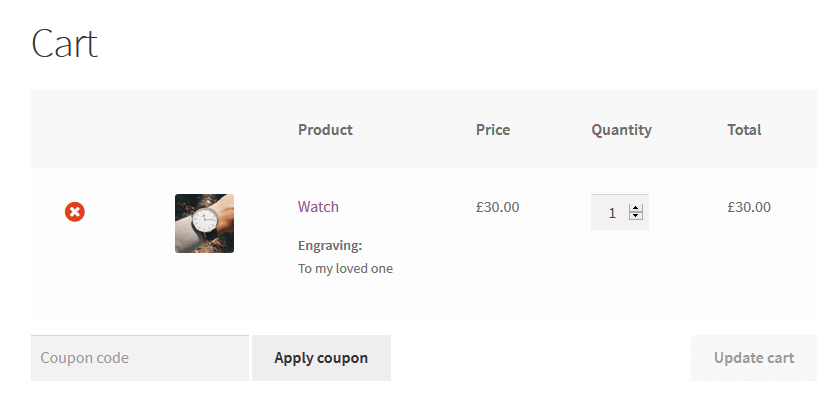The image size is (839, 405).
Task: Click the 'To my loved one' engraving text
Action: pos(345,269)
